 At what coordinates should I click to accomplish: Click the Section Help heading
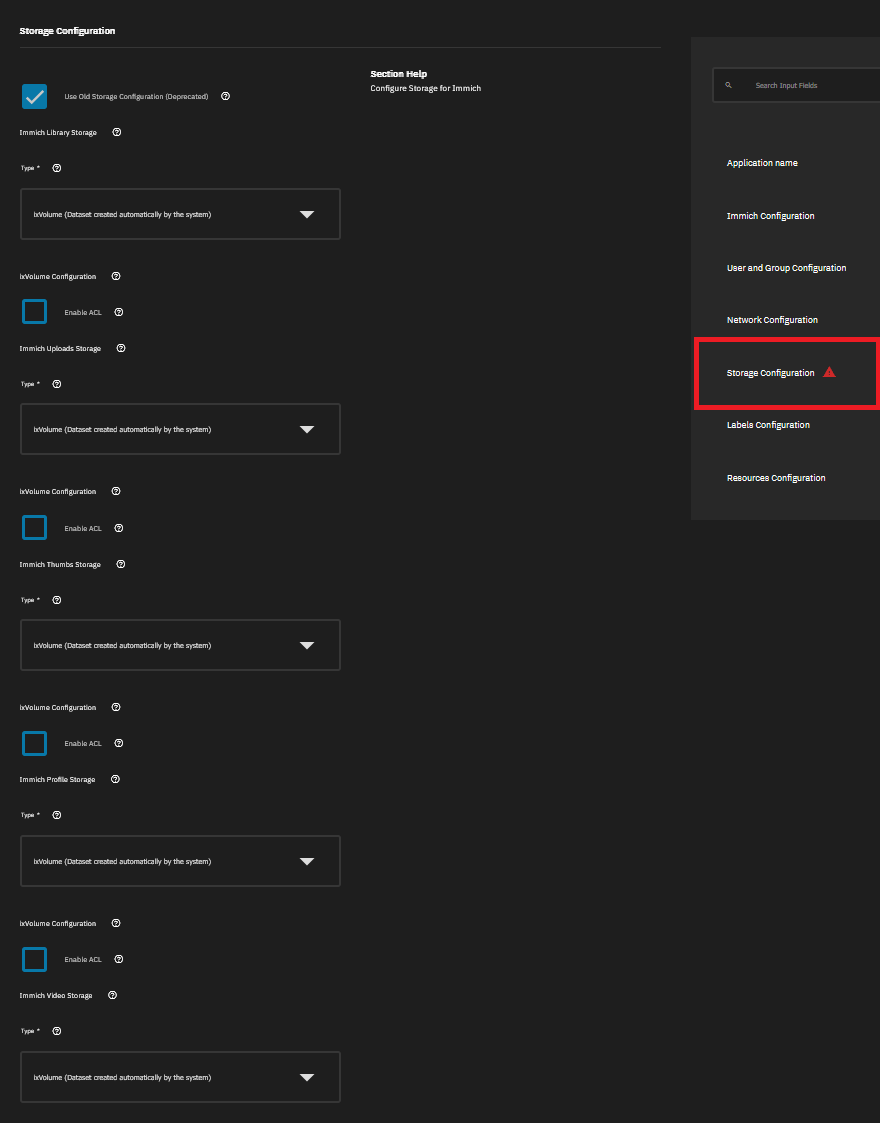pyautogui.click(x=399, y=74)
